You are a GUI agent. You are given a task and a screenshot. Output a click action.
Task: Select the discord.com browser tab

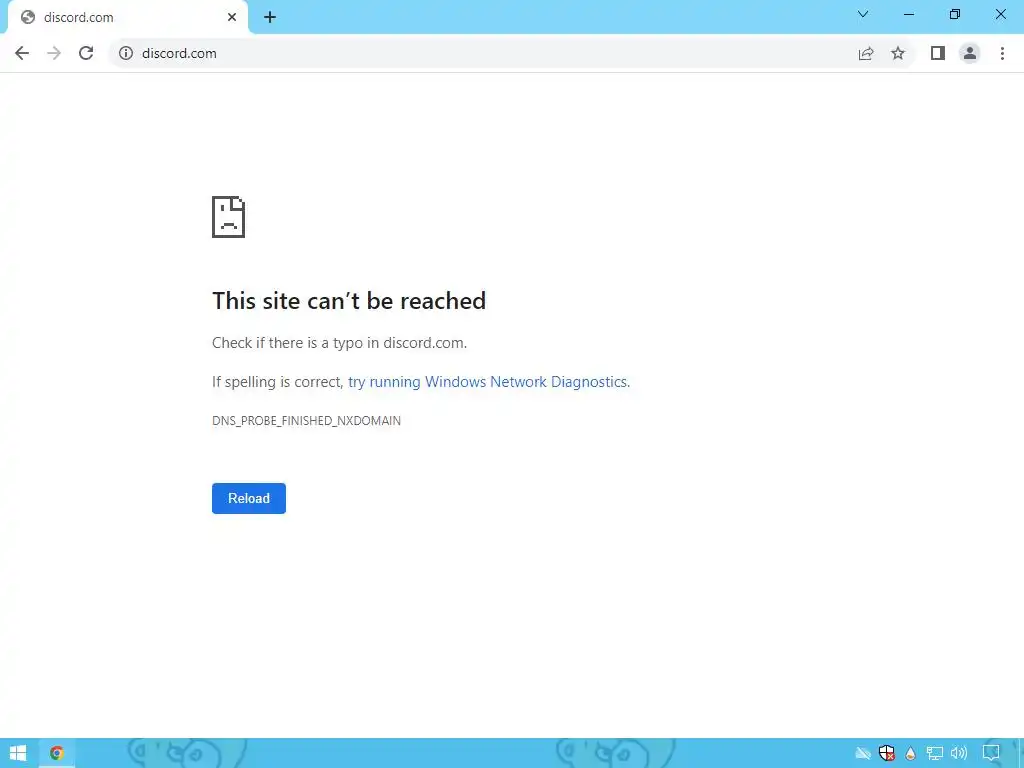pyautogui.click(x=128, y=18)
